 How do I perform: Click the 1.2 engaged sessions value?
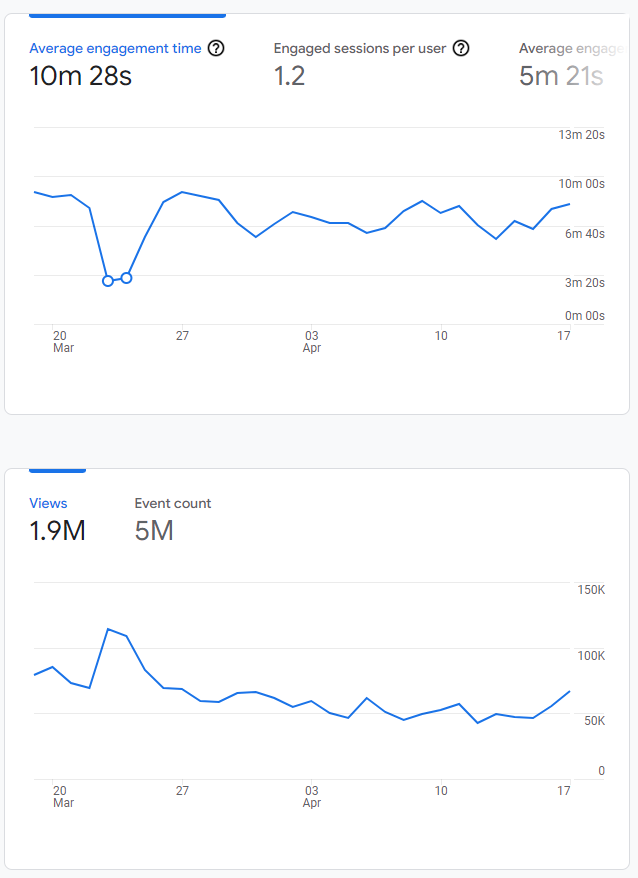pos(290,76)
